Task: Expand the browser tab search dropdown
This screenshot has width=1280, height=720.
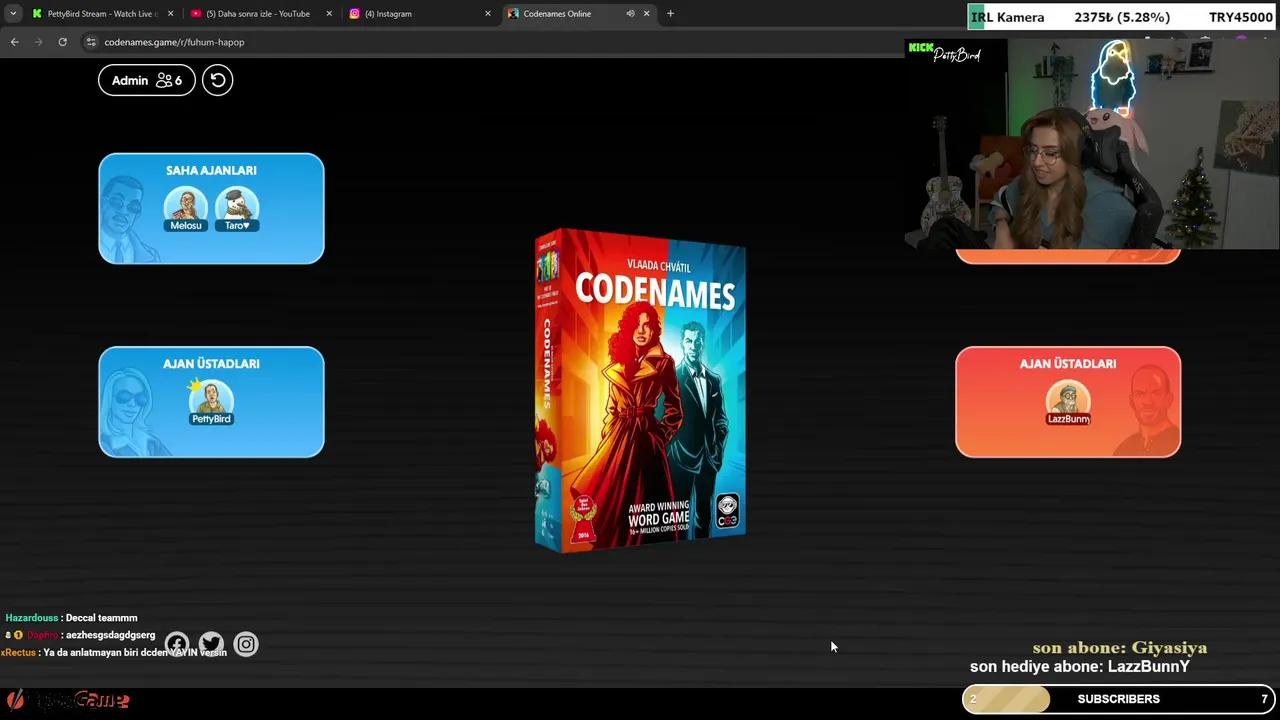Action: 13,14
